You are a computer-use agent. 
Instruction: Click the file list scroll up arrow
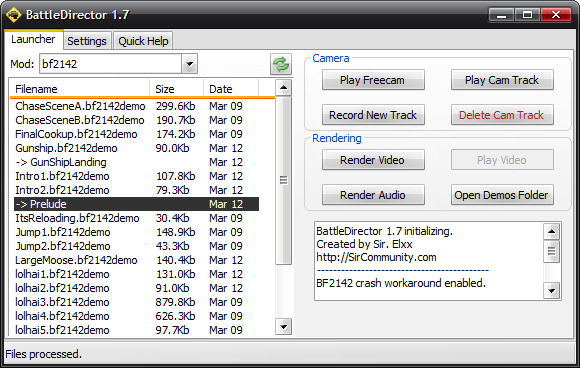click(283, 88)
